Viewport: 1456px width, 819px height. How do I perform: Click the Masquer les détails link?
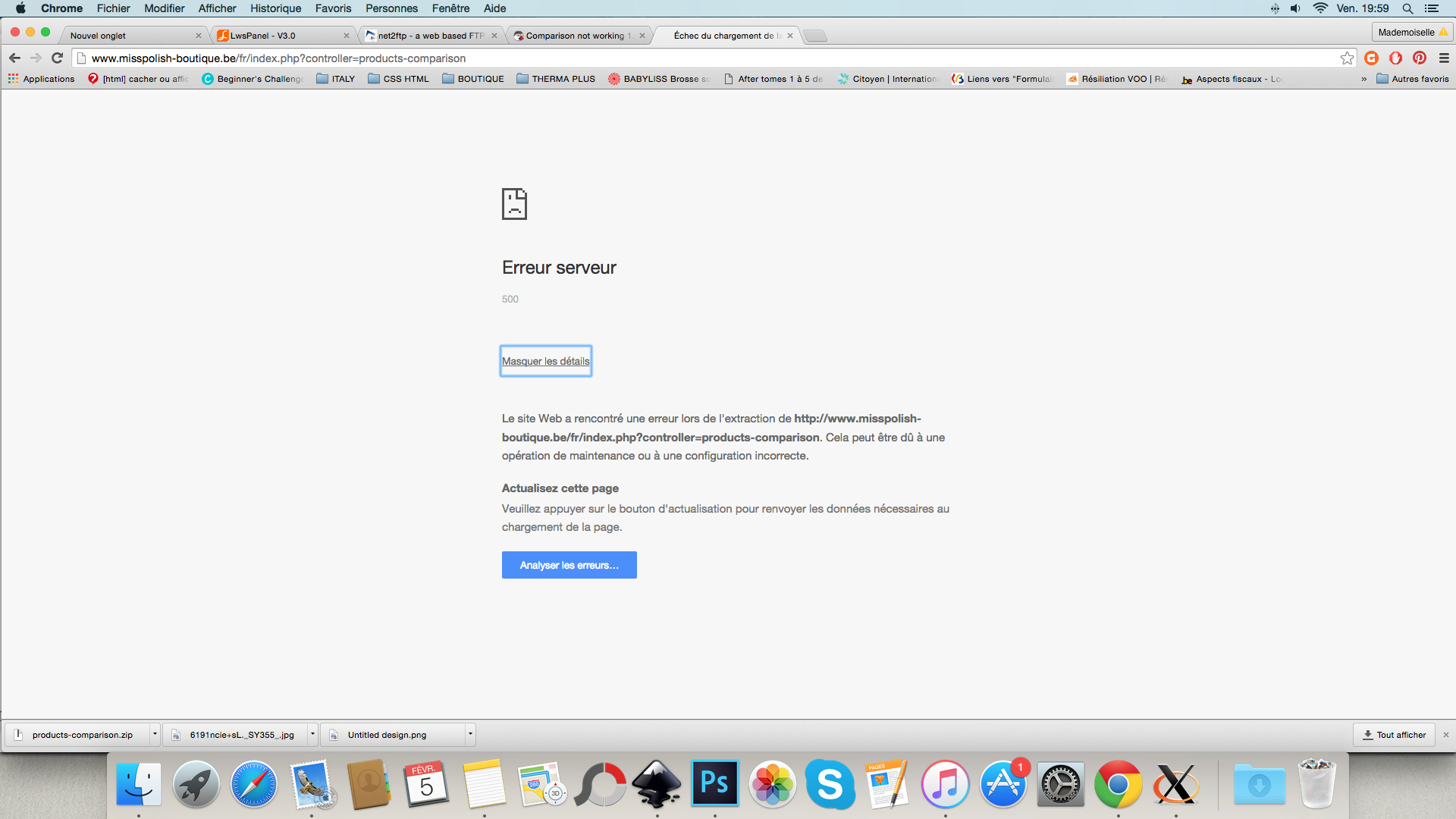[x=545, y=361]
